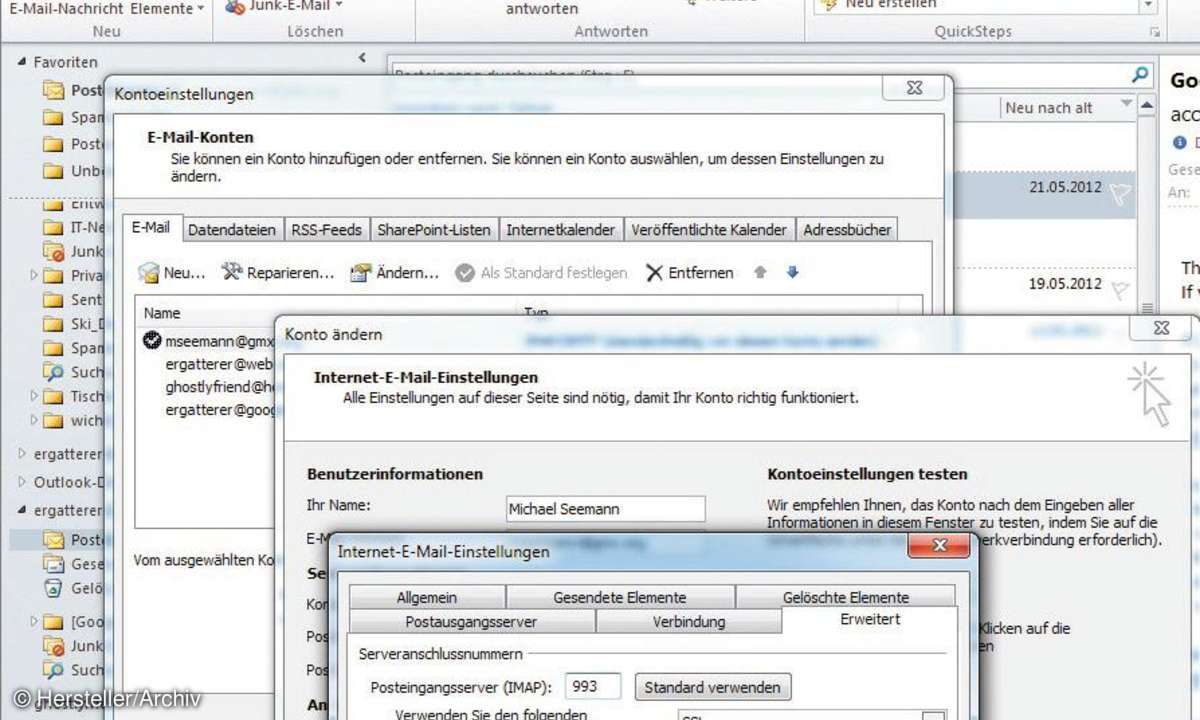Open the Gelö... deleted items folder
The height and width of the screenshot is (720, 1200).
[74, 588]
